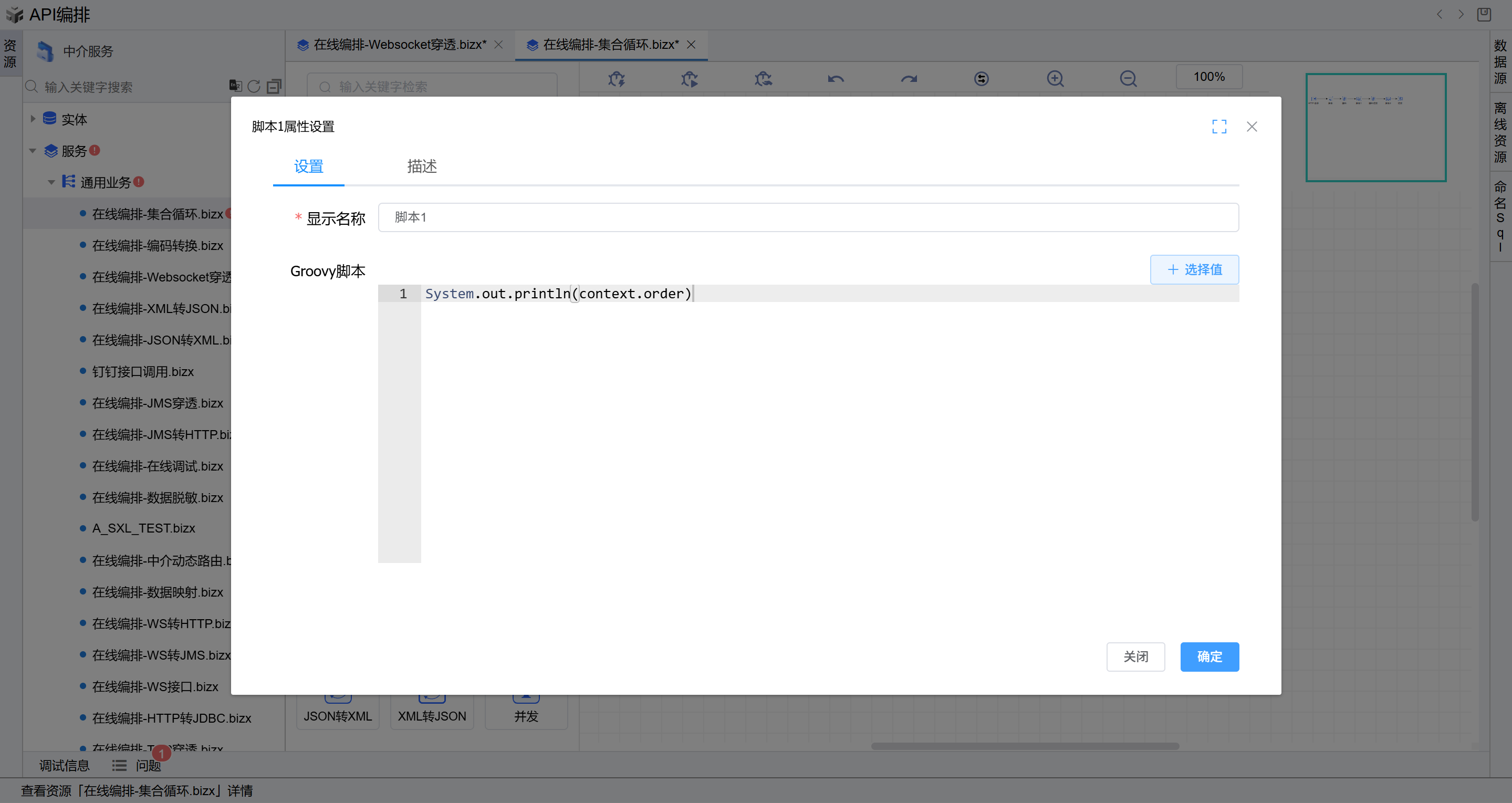This screenshot has height=803, width=1512.
Task: Click the collapse-all icon in resource panel
Action: 274,86
